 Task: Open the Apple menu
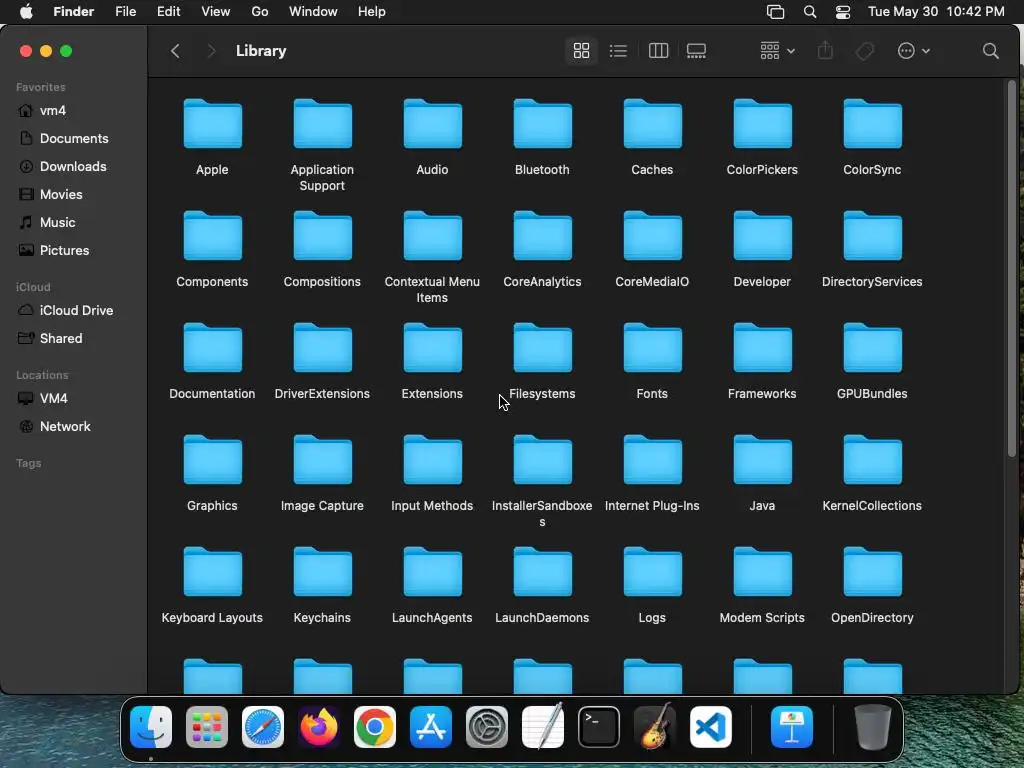(26, 12)
